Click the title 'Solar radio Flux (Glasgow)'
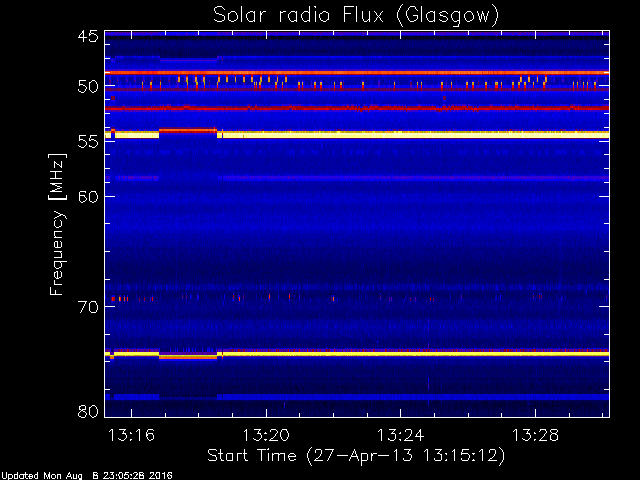The width and height of the screenshot is (640, 480). [356, 16]
